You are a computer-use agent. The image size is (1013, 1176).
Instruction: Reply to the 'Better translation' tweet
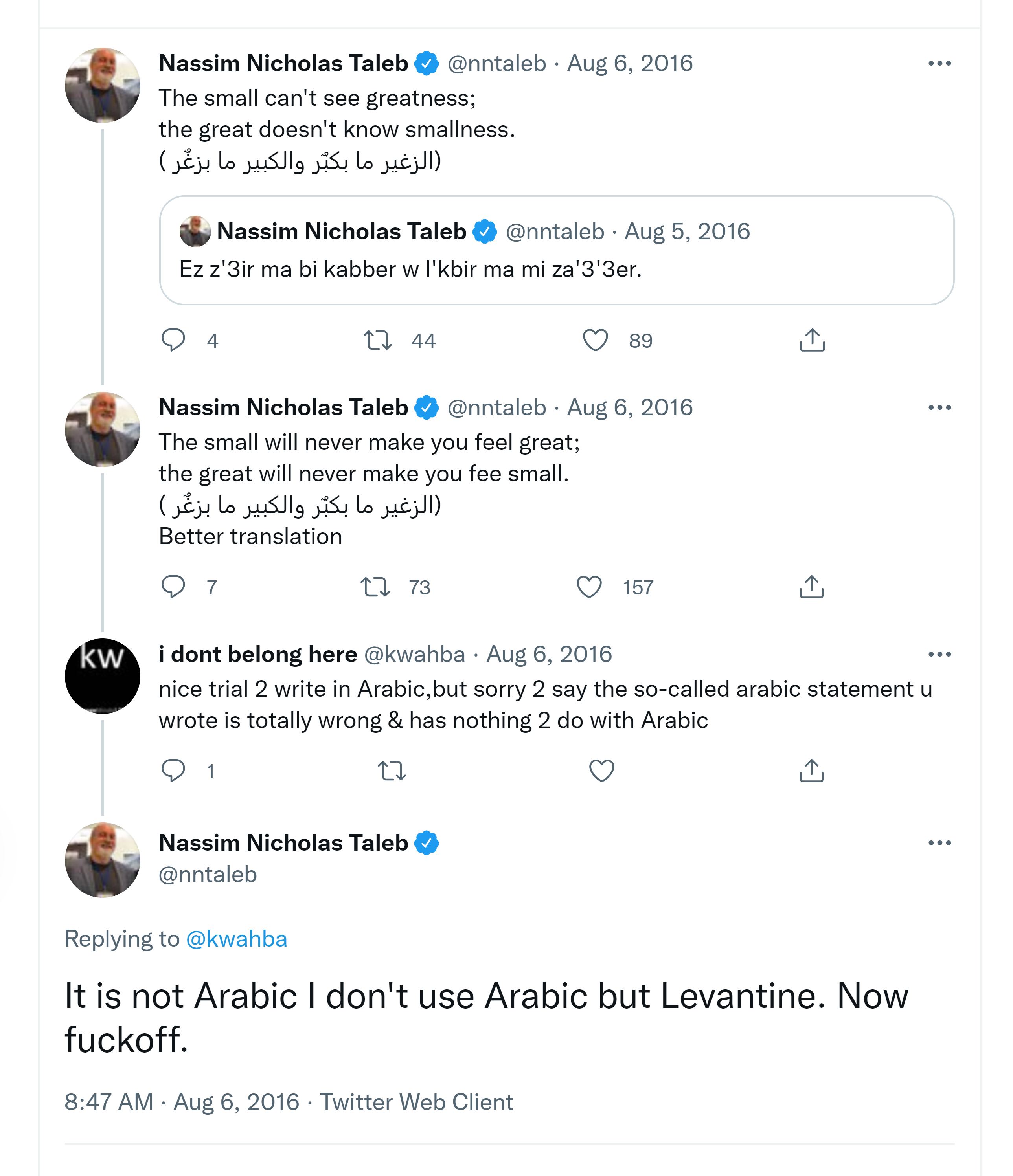(x=173, y=587)
